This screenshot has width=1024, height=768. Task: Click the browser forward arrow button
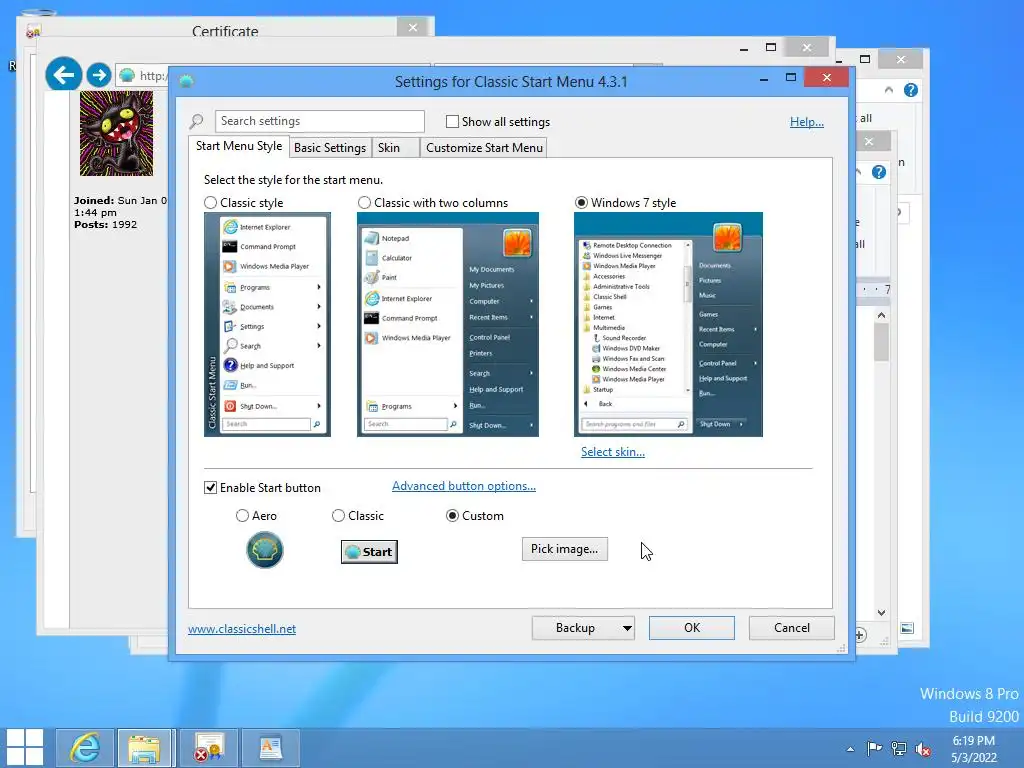(x=99, y=76)
